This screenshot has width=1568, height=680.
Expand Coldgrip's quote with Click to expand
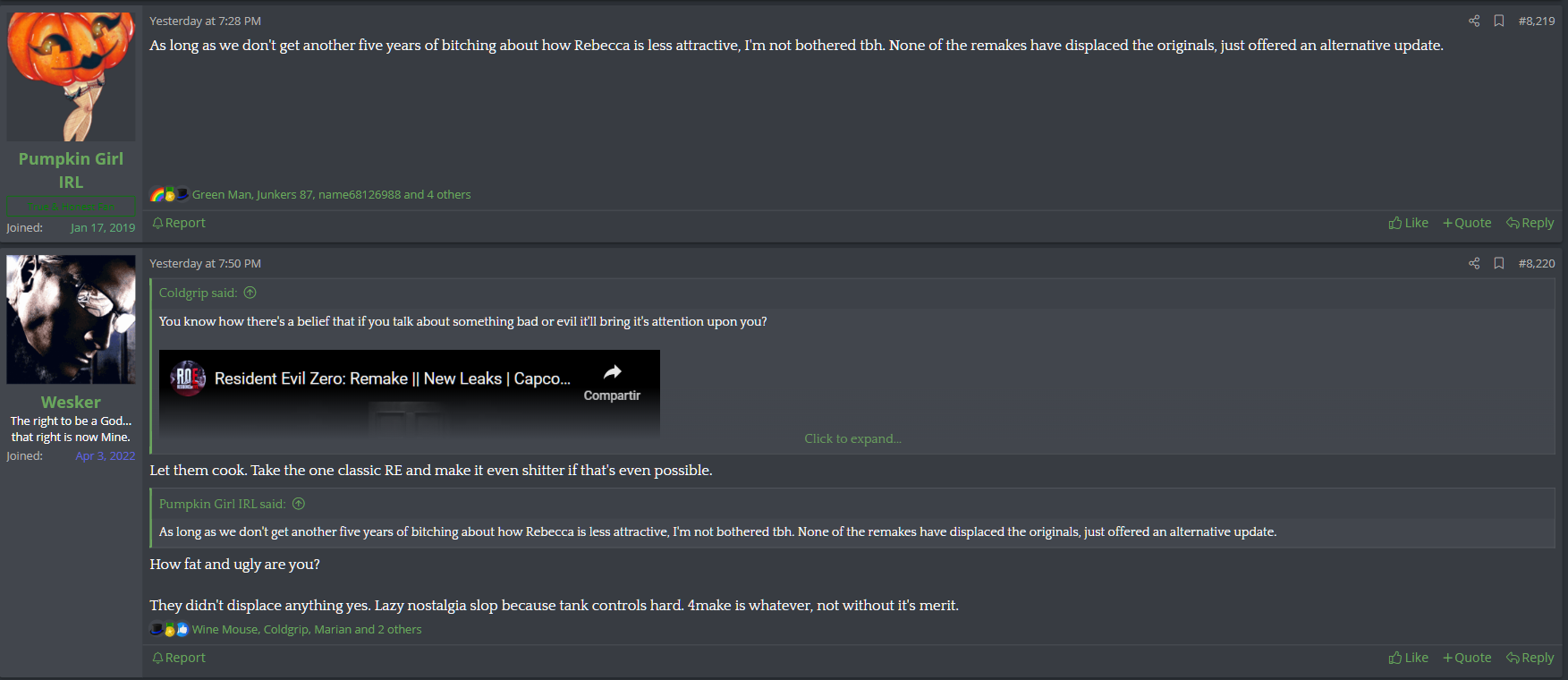click(852, 438)
